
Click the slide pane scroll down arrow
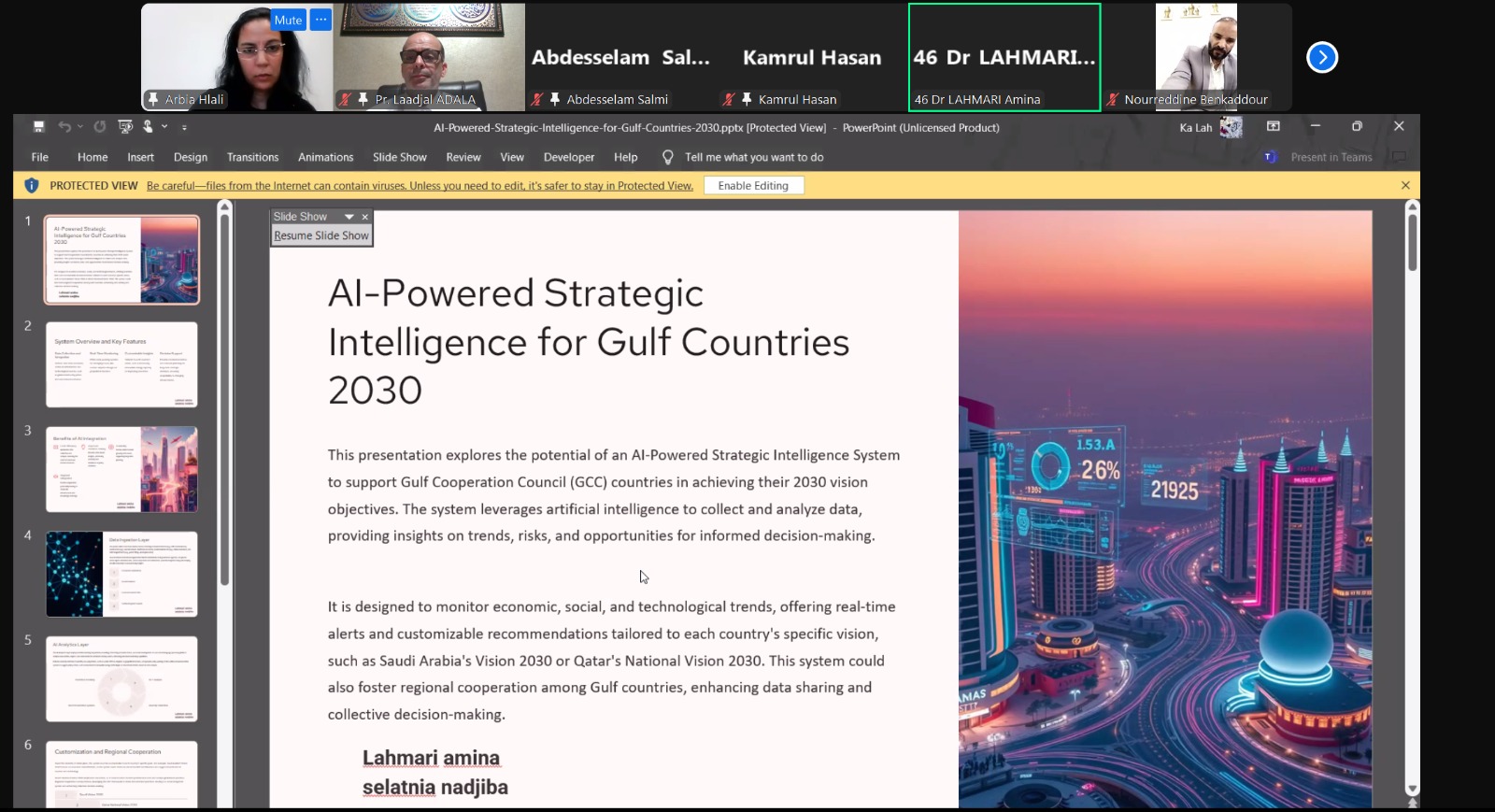pyautogui.click(x=1412, y=790)
